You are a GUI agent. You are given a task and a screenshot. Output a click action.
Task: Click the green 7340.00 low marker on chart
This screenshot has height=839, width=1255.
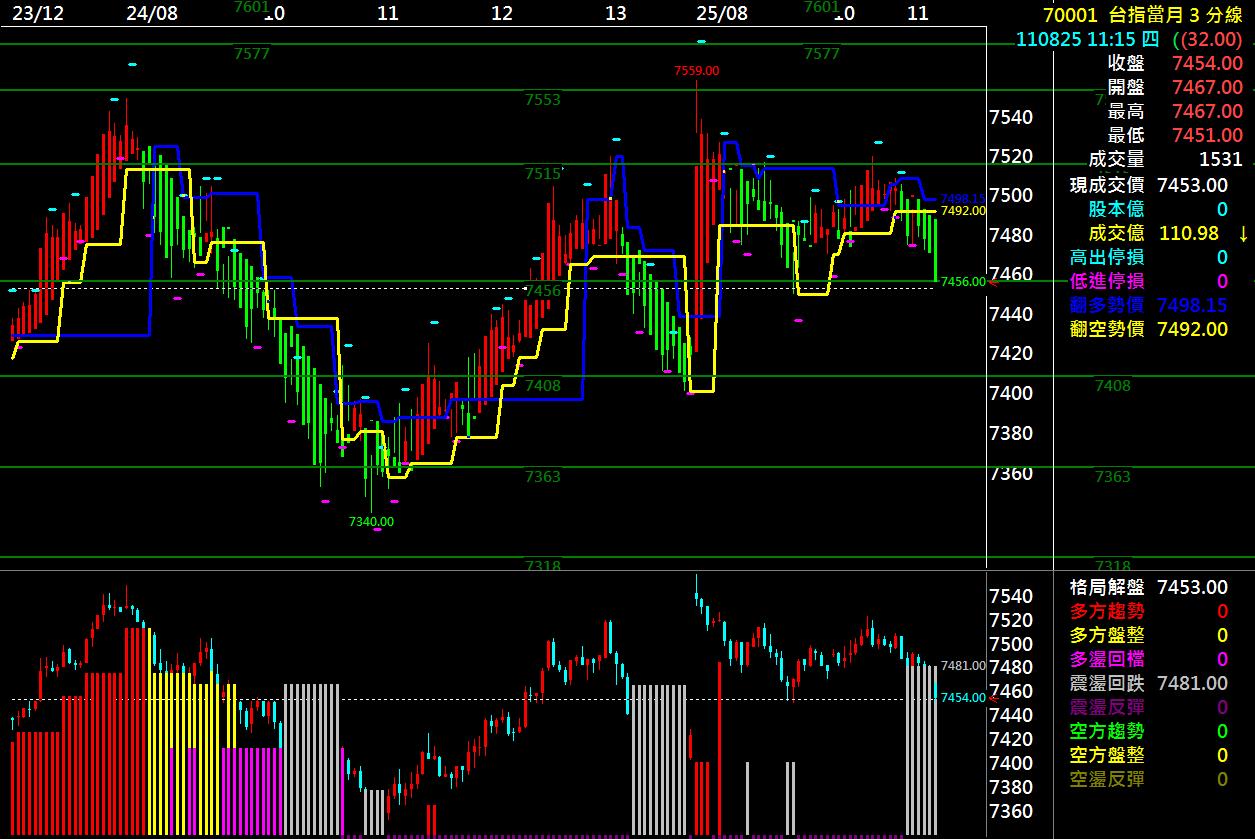(371, 521)
